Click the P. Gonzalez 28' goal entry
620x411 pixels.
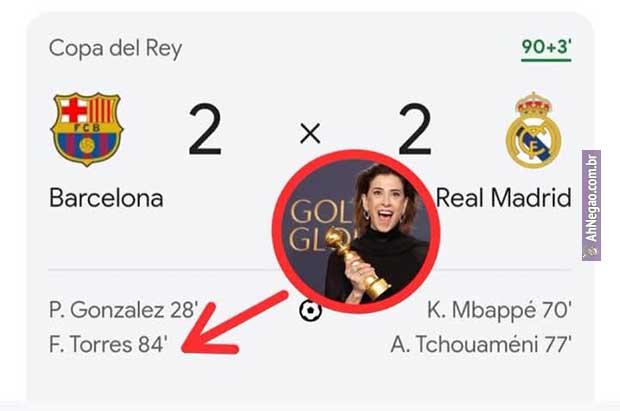123,310
